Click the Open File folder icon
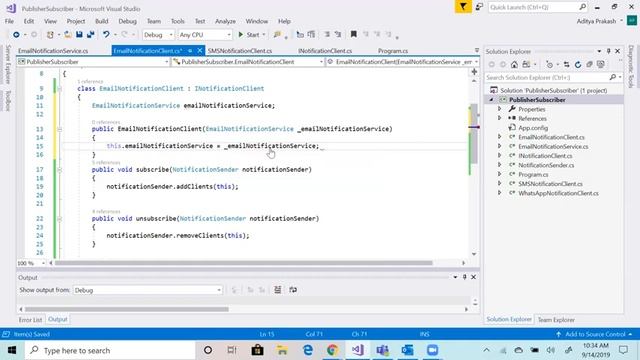640x360 pixels. tap(68, 35)
